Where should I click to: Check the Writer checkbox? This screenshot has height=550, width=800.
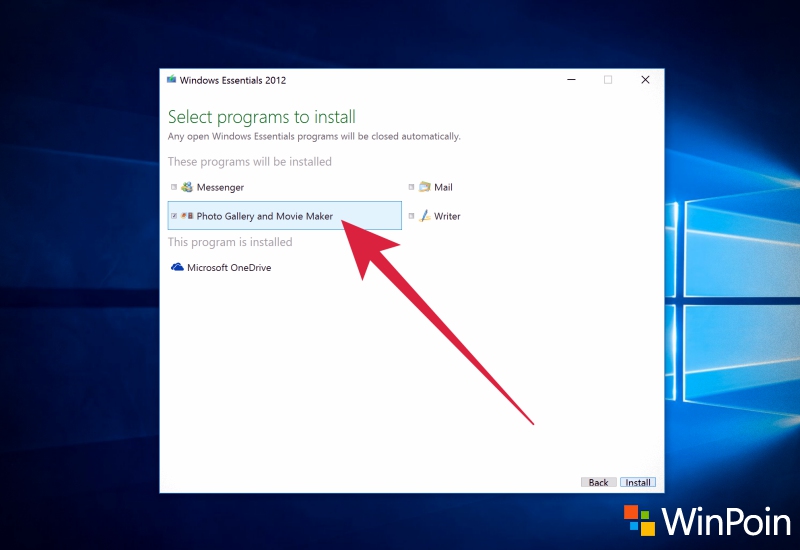click(411, 216)
